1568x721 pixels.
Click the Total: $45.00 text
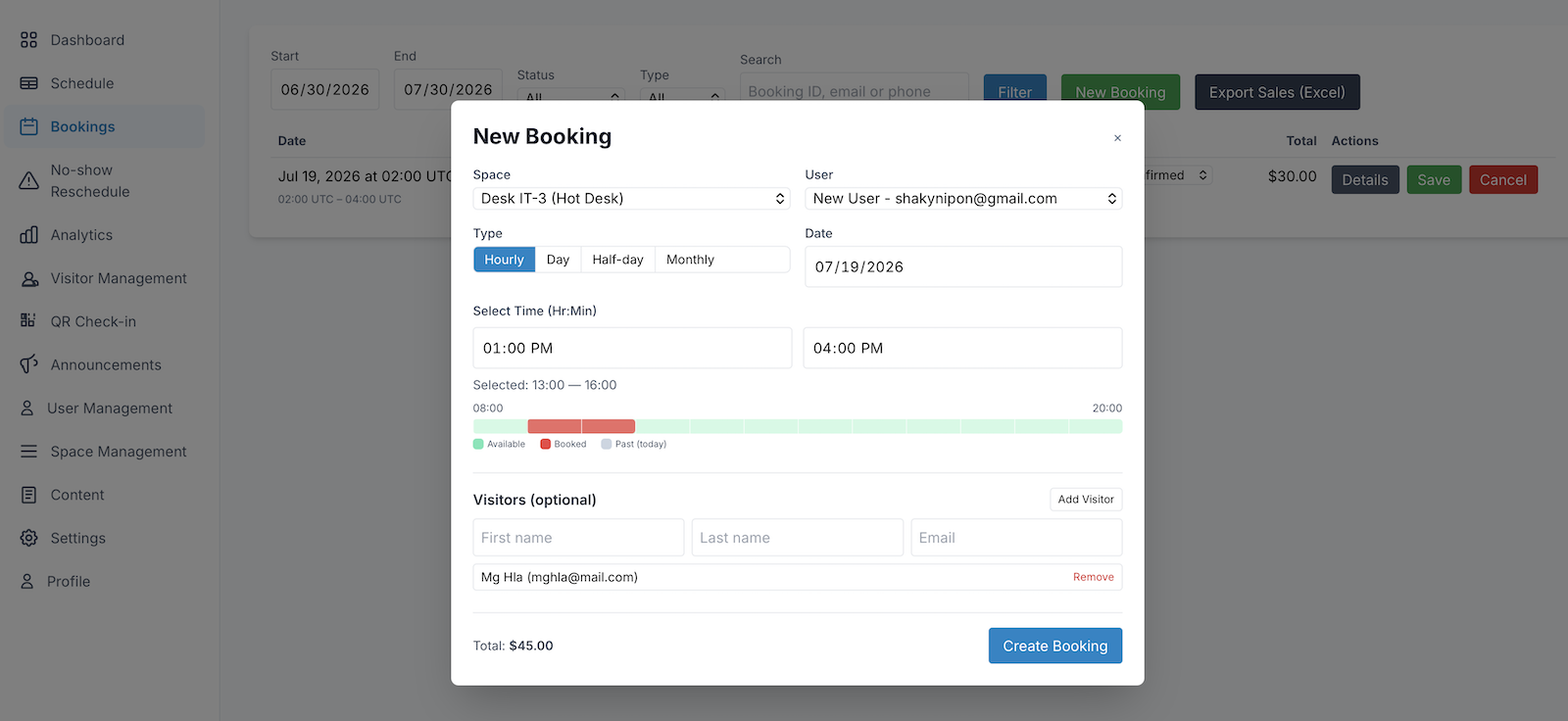(x=514, y=646)
